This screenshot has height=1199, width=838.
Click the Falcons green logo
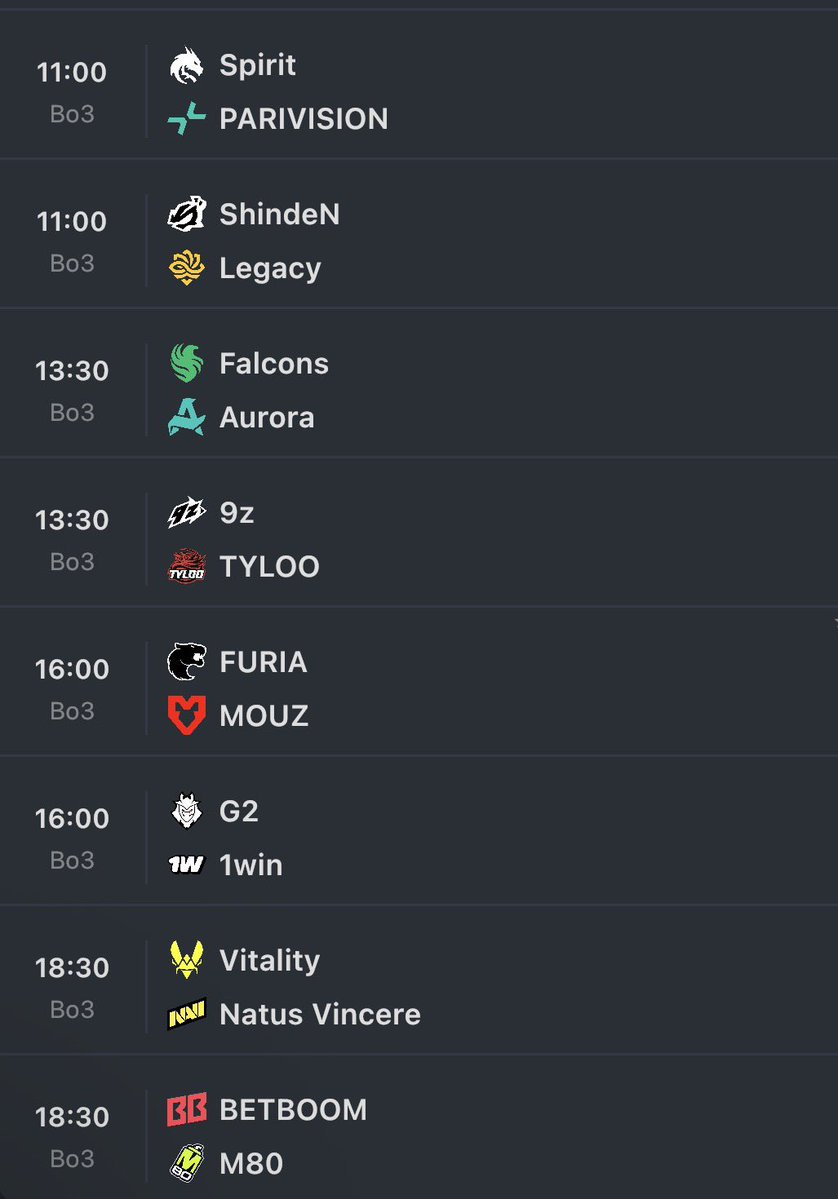point(187,363)
